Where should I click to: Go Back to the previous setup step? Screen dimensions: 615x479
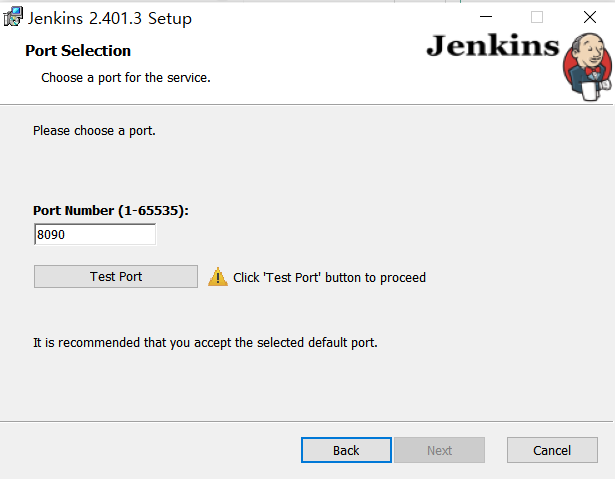point(346,450)
